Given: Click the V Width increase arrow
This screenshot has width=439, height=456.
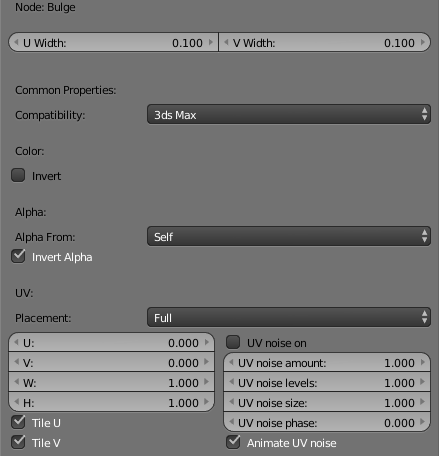Looking at the screenshot, I should coord(423,42).
